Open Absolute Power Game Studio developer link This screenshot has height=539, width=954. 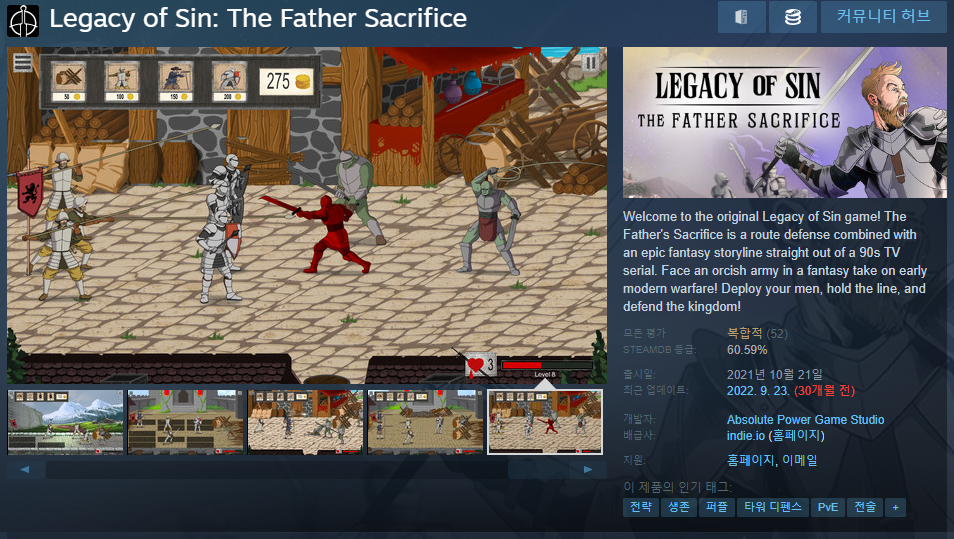(x=806, y=420)
